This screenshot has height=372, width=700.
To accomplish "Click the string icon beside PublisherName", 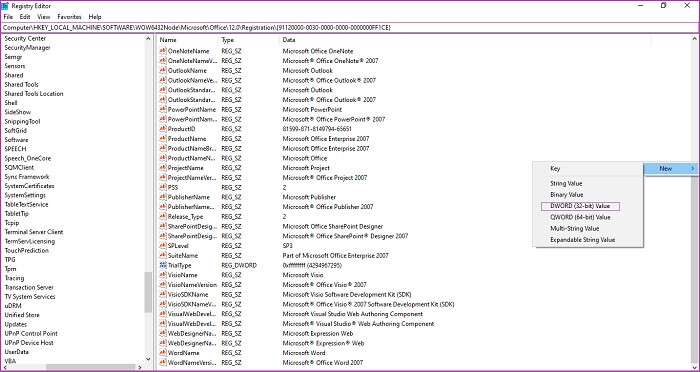I will click(x=163, y=197).
